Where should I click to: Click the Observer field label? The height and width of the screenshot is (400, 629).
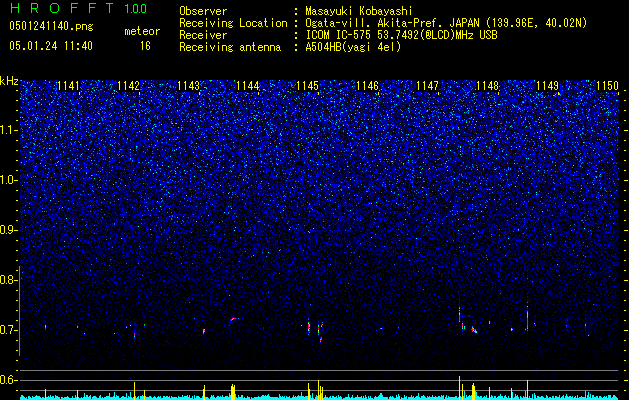tap(203, 11)
